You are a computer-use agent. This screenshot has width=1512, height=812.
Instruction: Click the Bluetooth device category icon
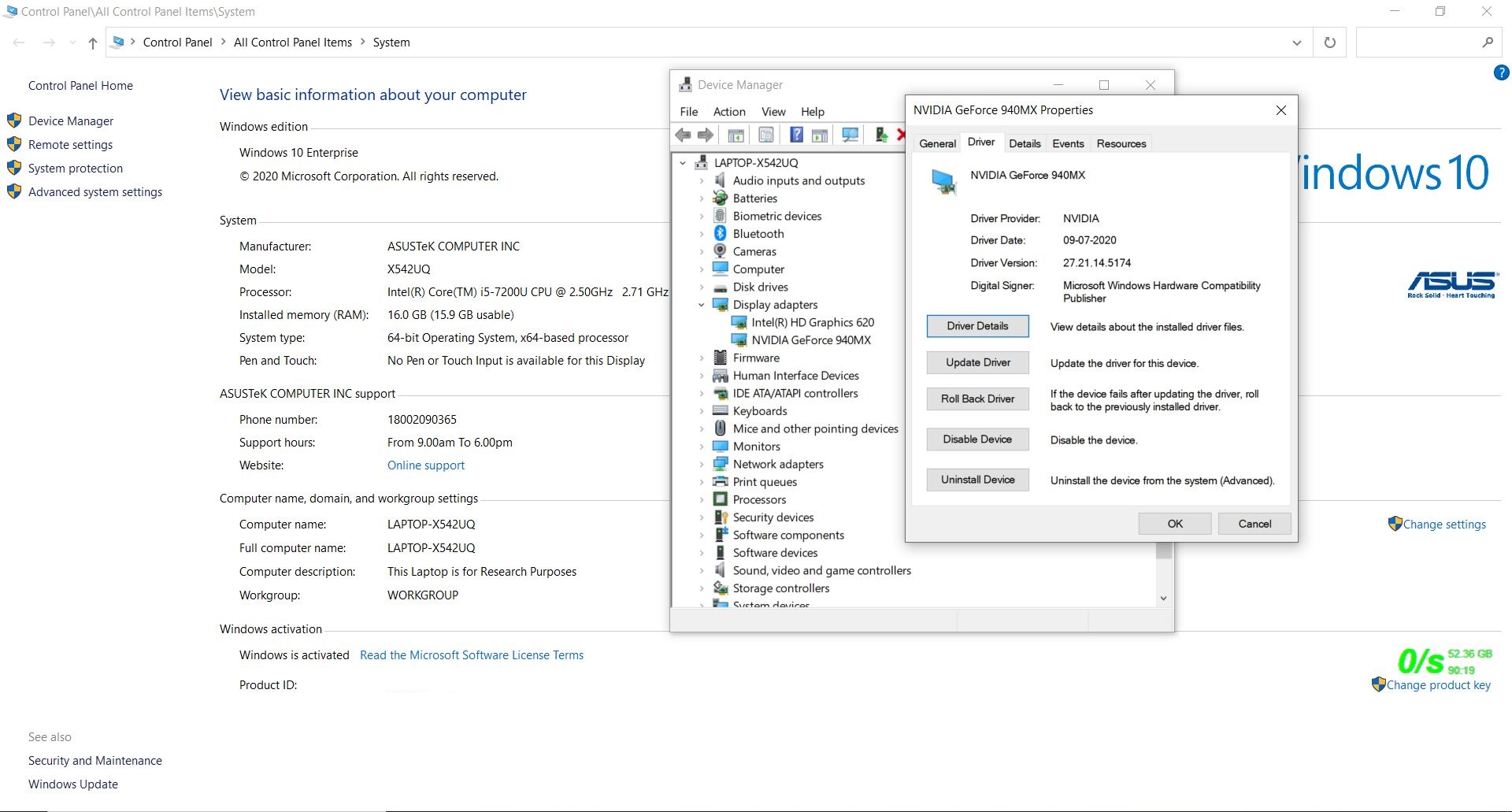point(720,233)
